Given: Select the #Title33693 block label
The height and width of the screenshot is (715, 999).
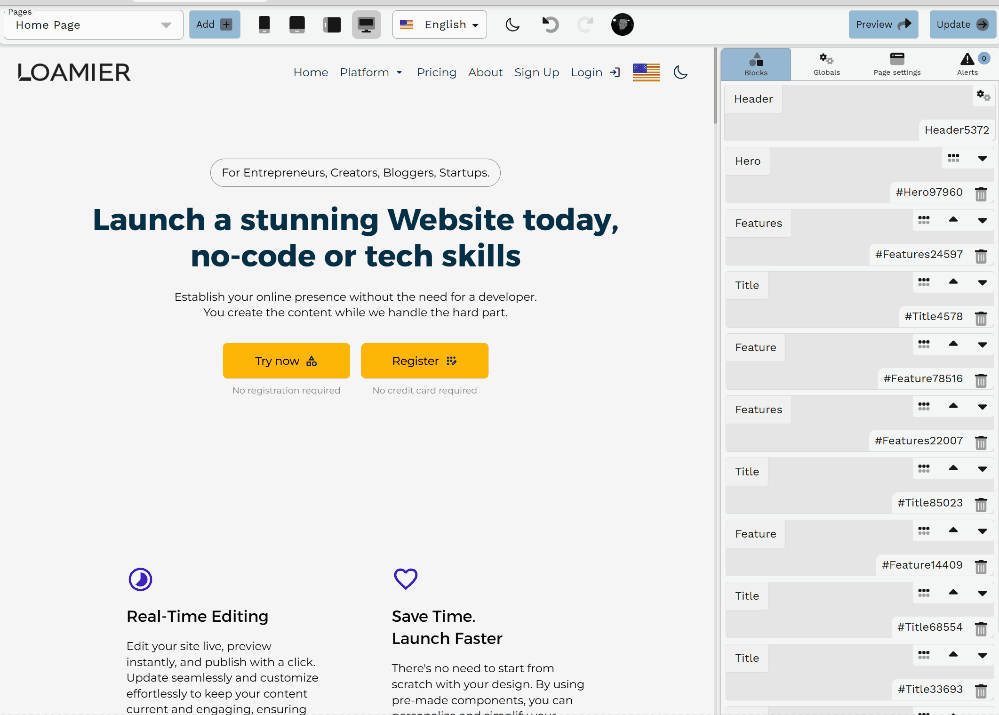Looking at the screenshot, I should [x=930, y=689].
